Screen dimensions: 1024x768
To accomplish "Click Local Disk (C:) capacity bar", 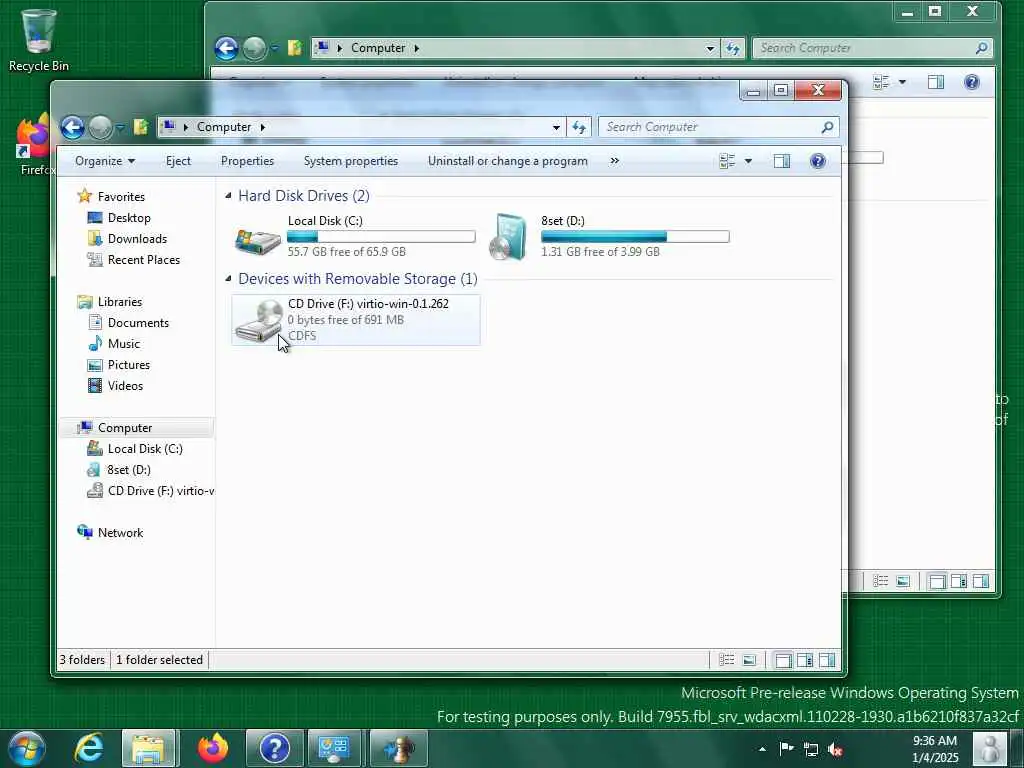I will click(381, 236).
